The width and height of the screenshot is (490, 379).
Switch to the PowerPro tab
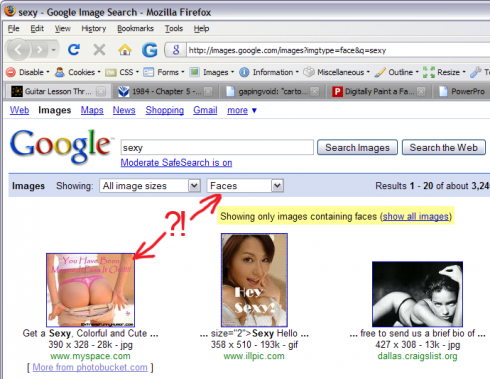462,91
